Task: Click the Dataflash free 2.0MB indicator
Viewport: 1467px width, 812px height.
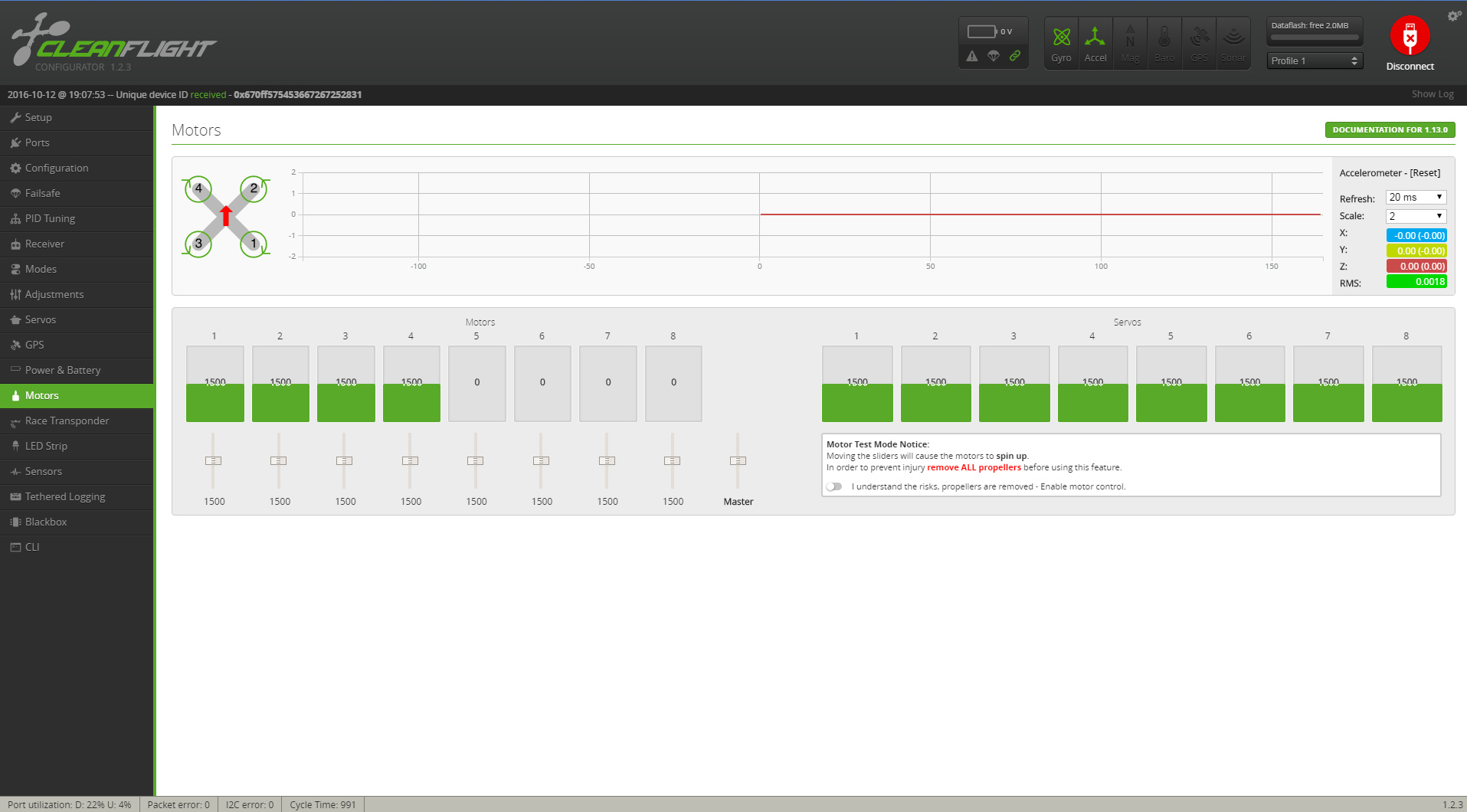Action: click(1315, 31)
